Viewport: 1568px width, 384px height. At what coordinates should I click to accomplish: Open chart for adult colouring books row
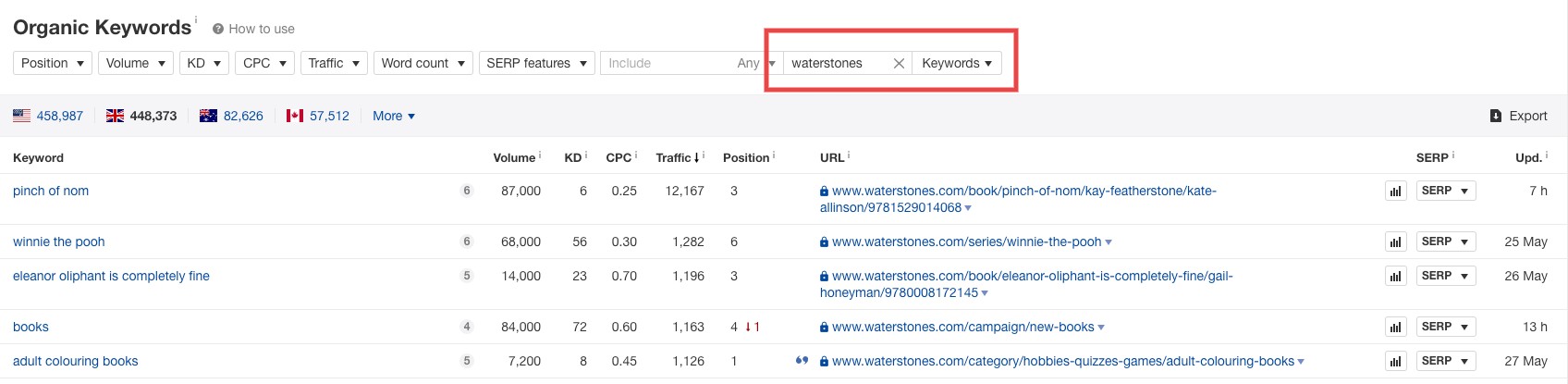pyautogui.click(x=1395, y=361)
